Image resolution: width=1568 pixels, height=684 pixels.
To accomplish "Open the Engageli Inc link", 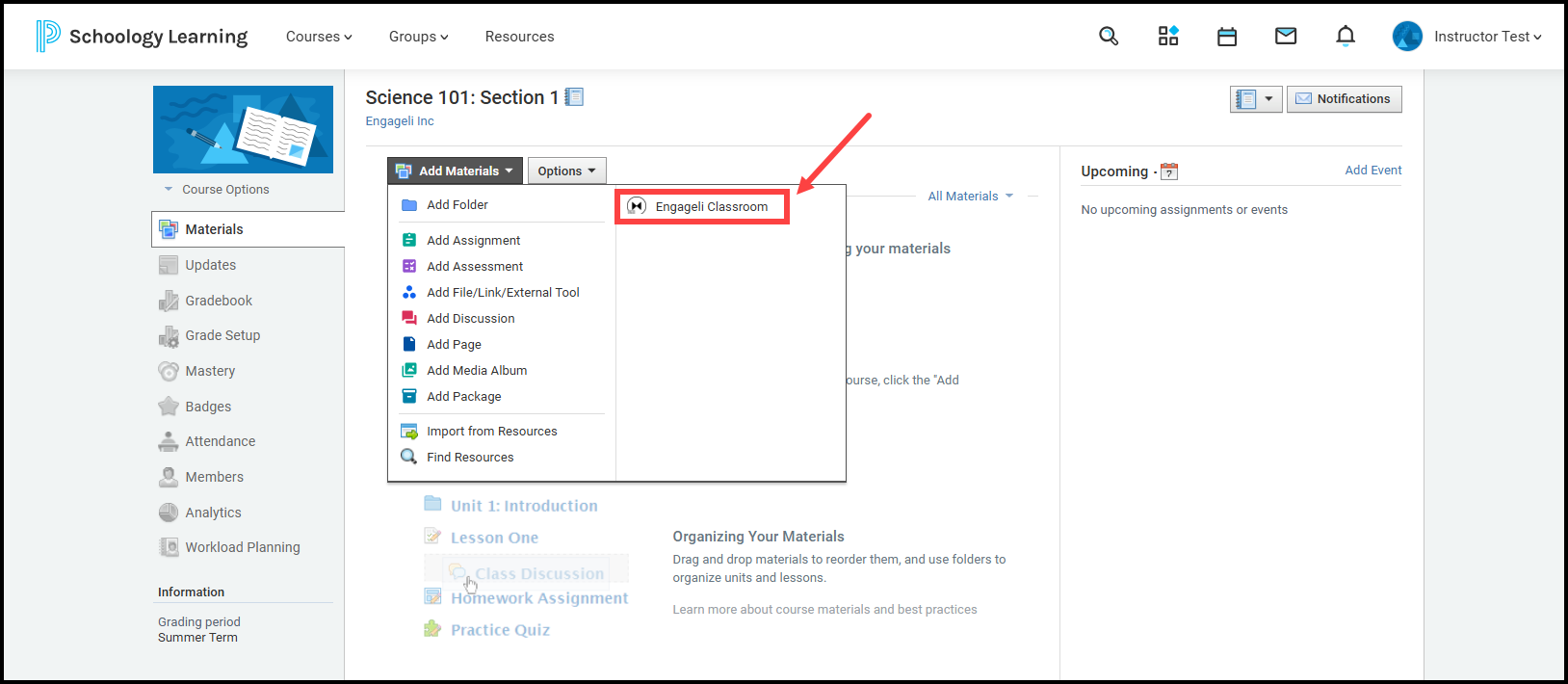I will coord(400,121).
